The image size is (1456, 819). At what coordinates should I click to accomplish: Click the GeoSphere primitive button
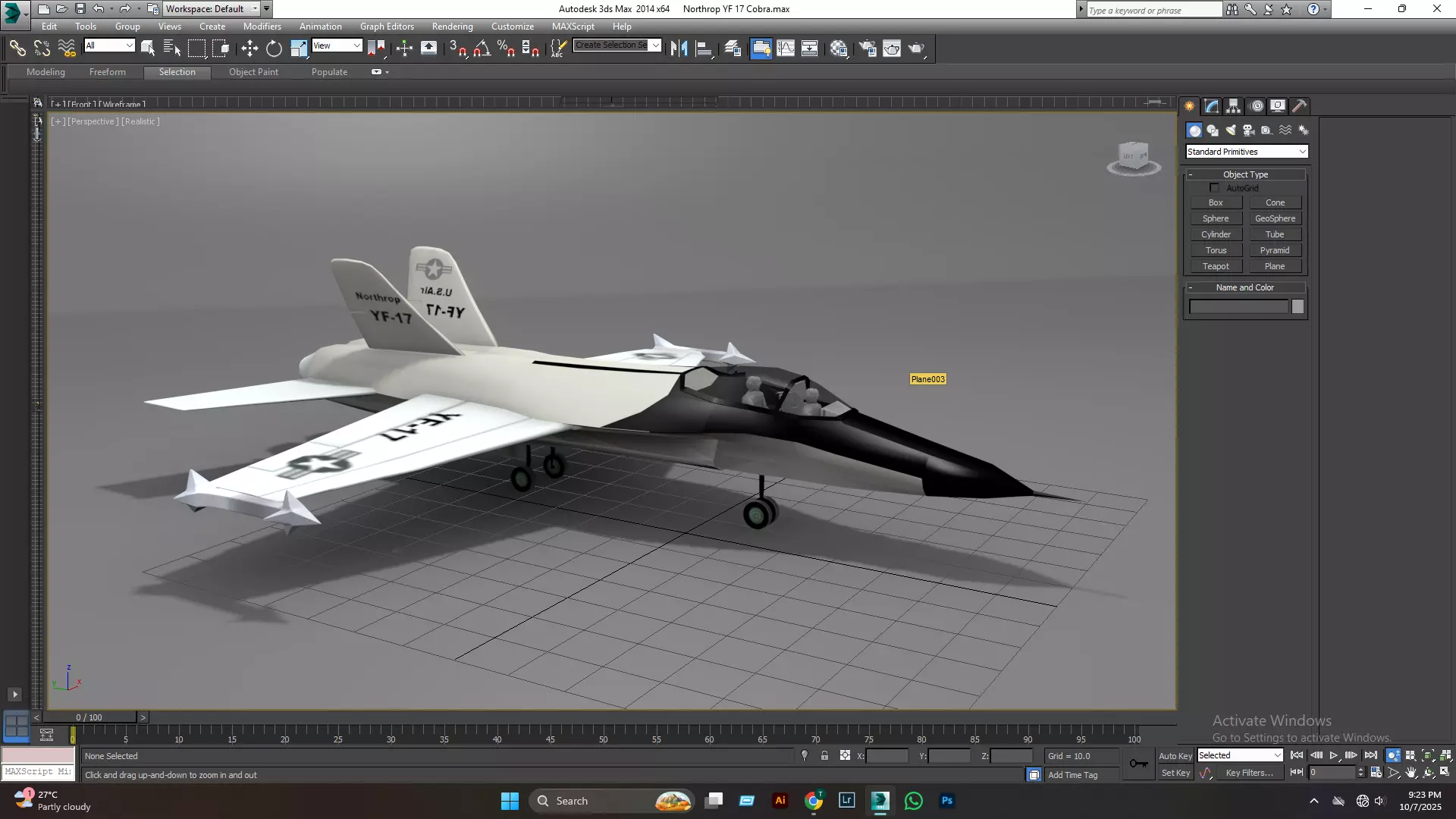pyautogui.click(x=1275, y=218)
